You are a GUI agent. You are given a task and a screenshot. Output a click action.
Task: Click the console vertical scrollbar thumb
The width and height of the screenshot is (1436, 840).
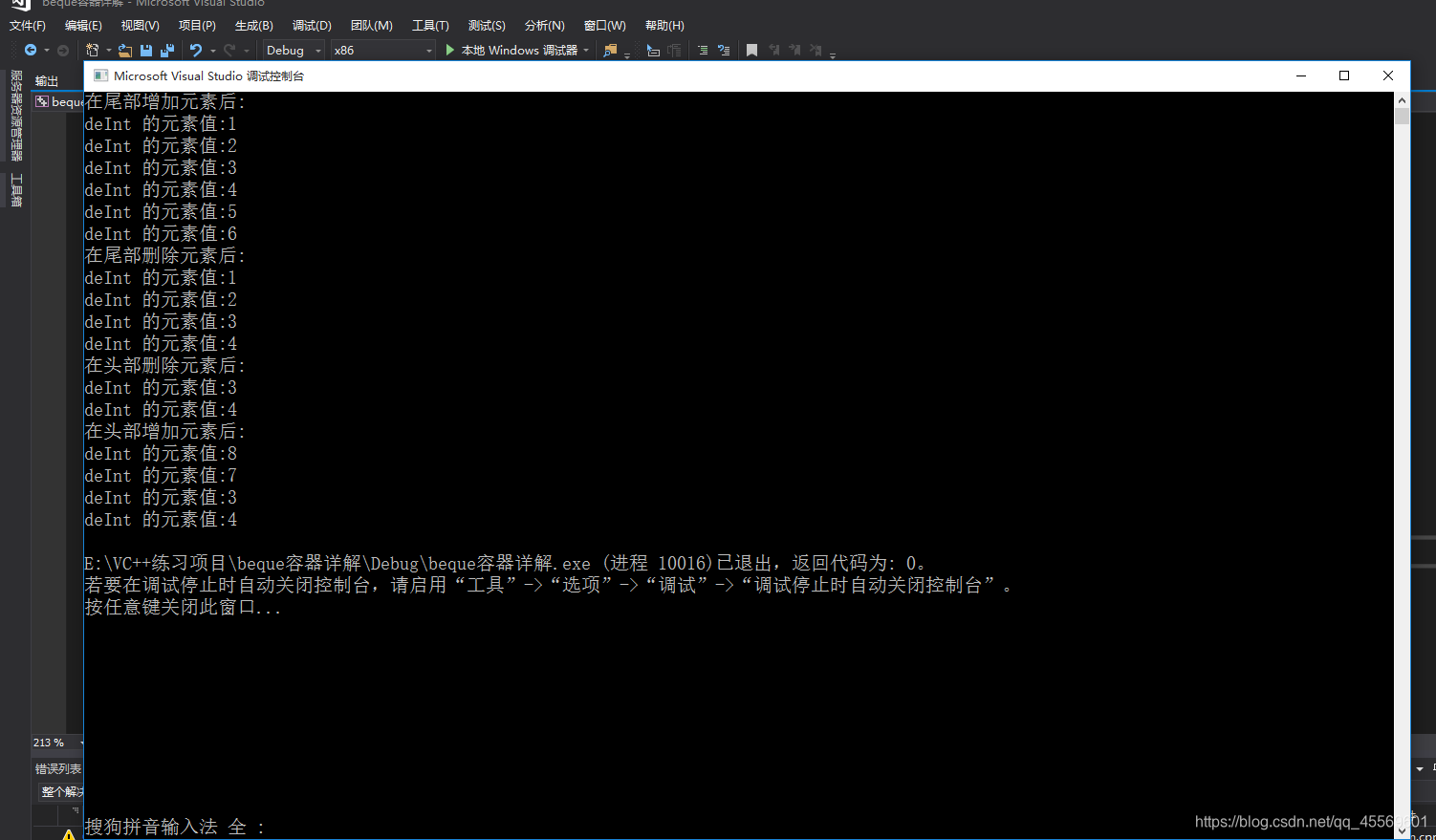[1402, 117]
